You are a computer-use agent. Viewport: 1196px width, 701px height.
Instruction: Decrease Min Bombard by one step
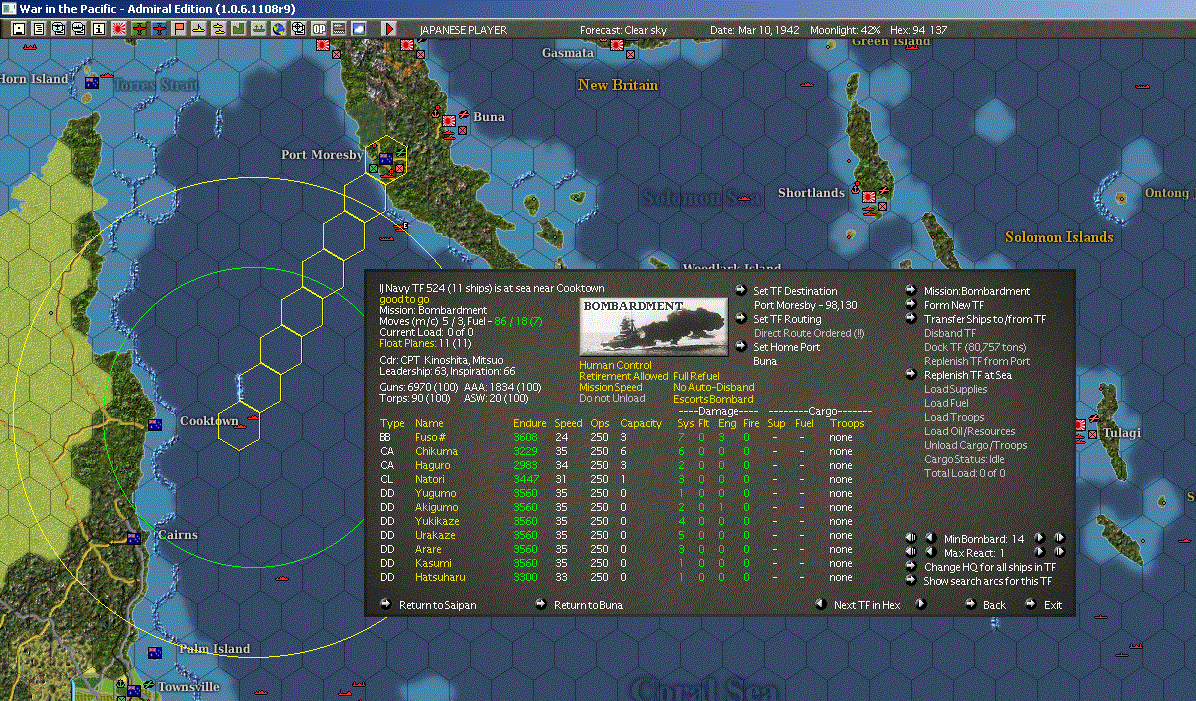coord(931,538)
